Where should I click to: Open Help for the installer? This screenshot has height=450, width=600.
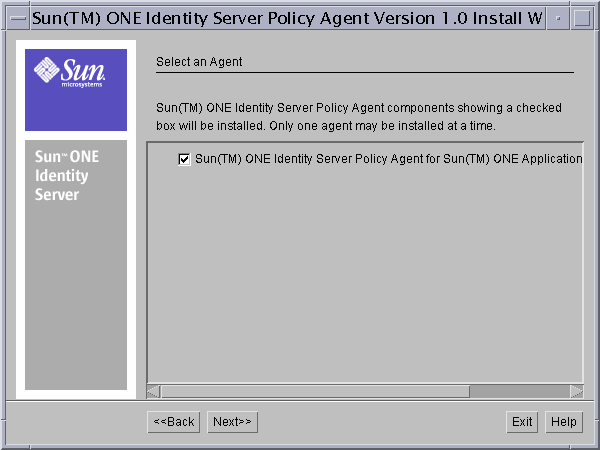[564, 422]
